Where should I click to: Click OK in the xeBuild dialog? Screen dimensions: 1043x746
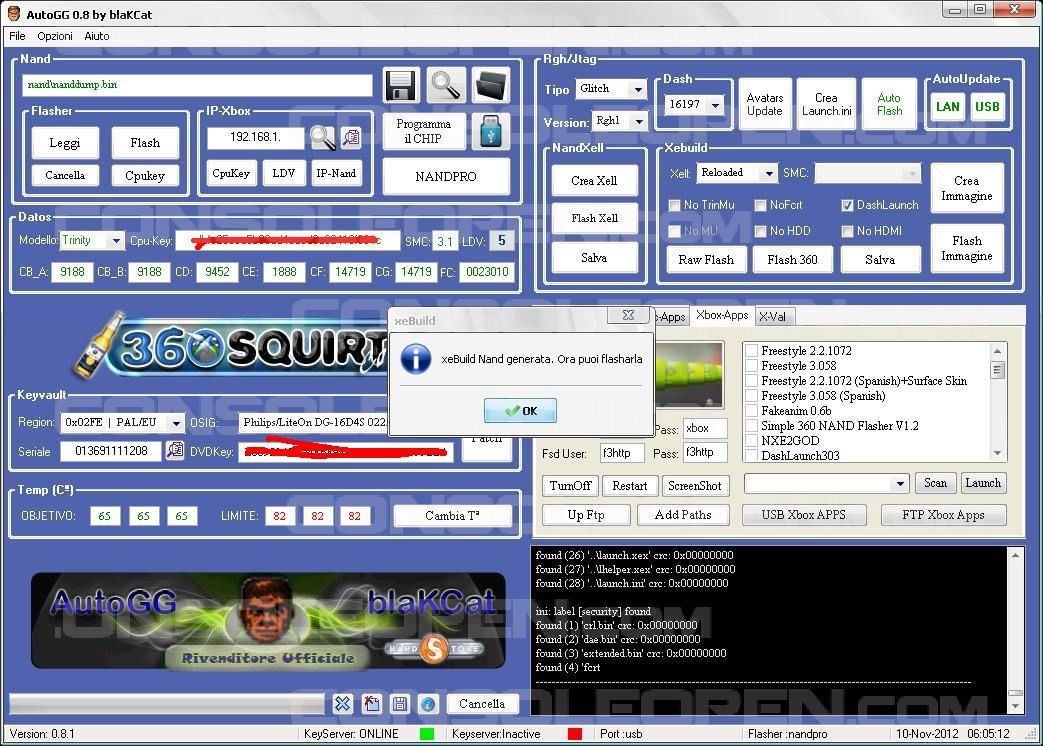(x=520, y=410)
